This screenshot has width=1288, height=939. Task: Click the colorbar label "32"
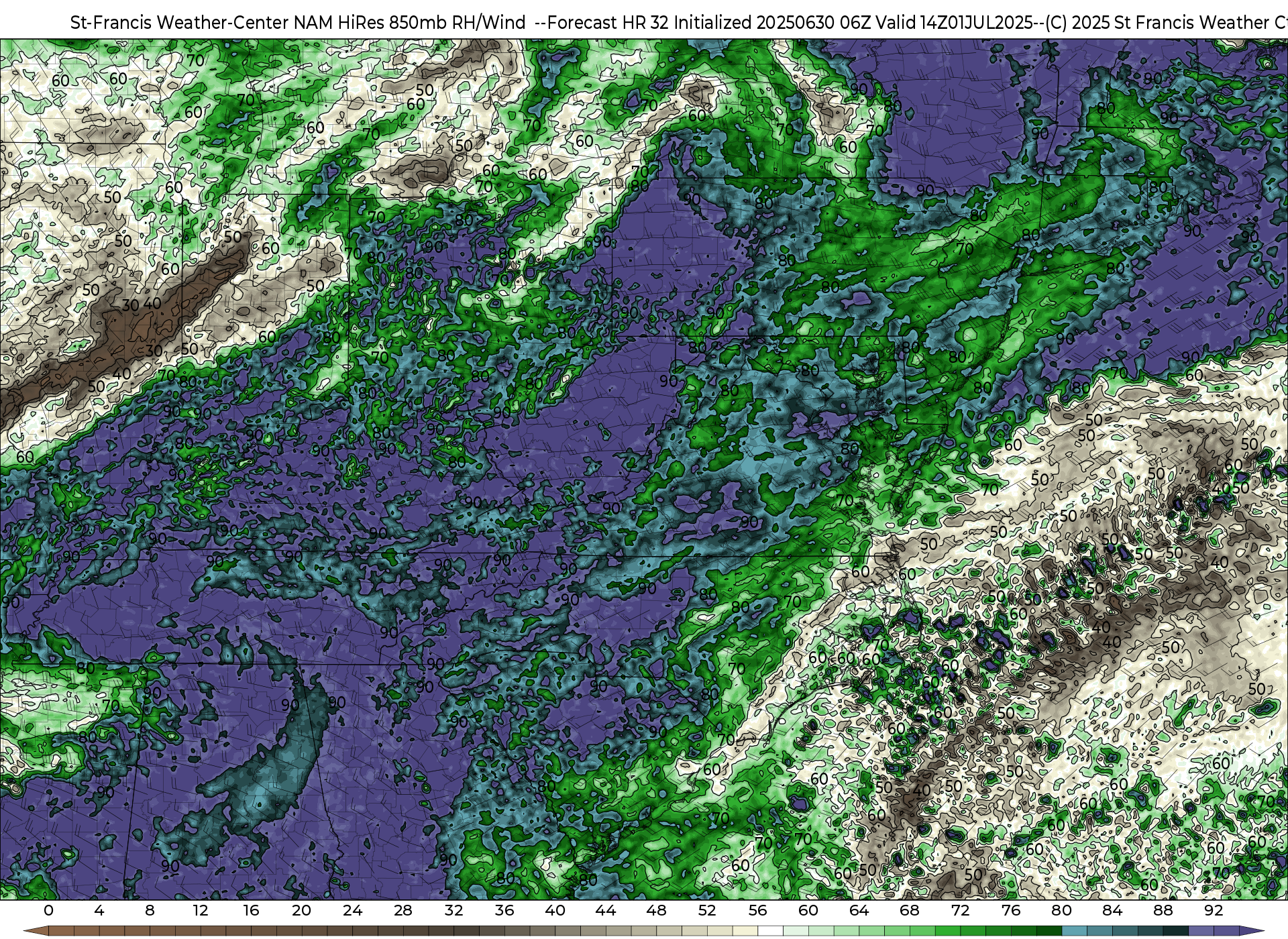pyautogui.click(x=453, y=910)
